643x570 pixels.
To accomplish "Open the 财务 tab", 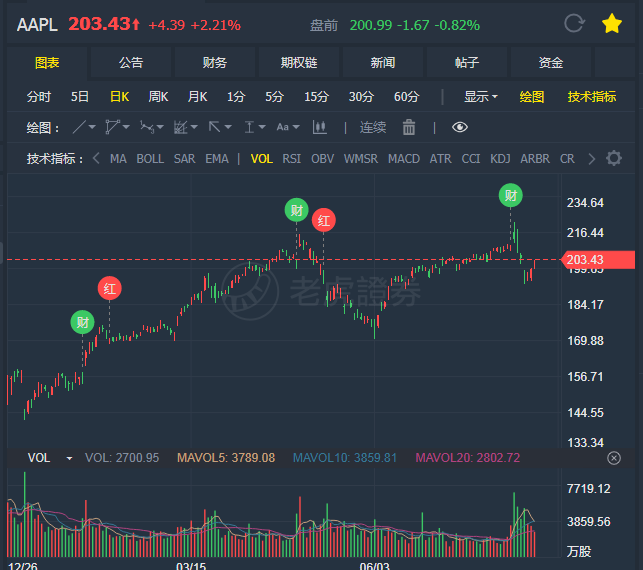I will [x=214, y=63].
